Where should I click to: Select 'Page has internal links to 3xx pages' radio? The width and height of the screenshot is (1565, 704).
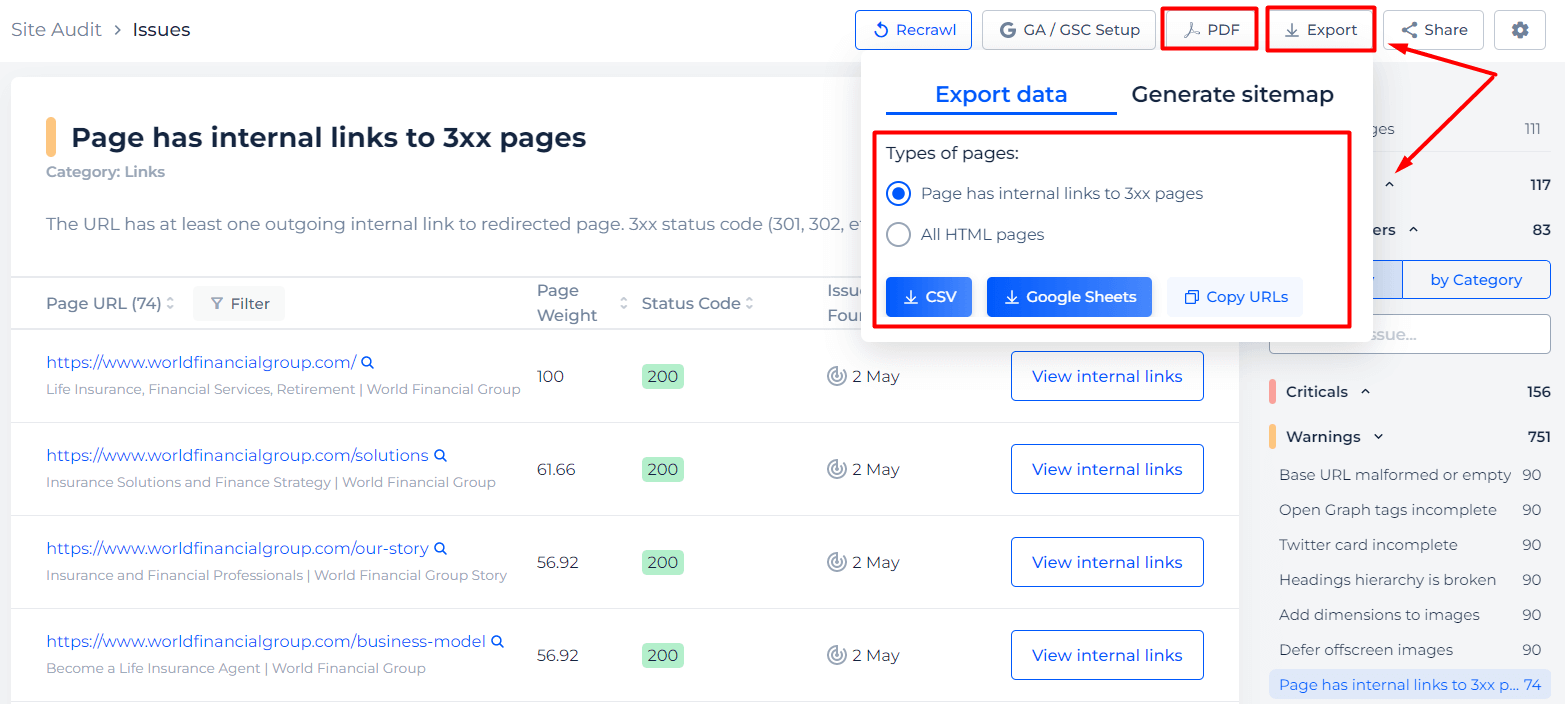pos(898,193)
